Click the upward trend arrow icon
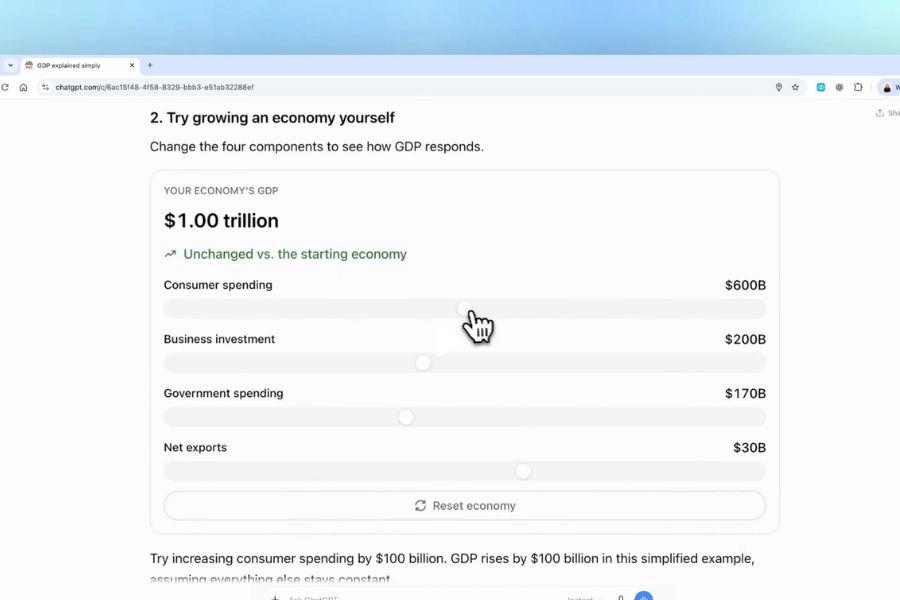The image size is (900, 600). pos(170,254)
